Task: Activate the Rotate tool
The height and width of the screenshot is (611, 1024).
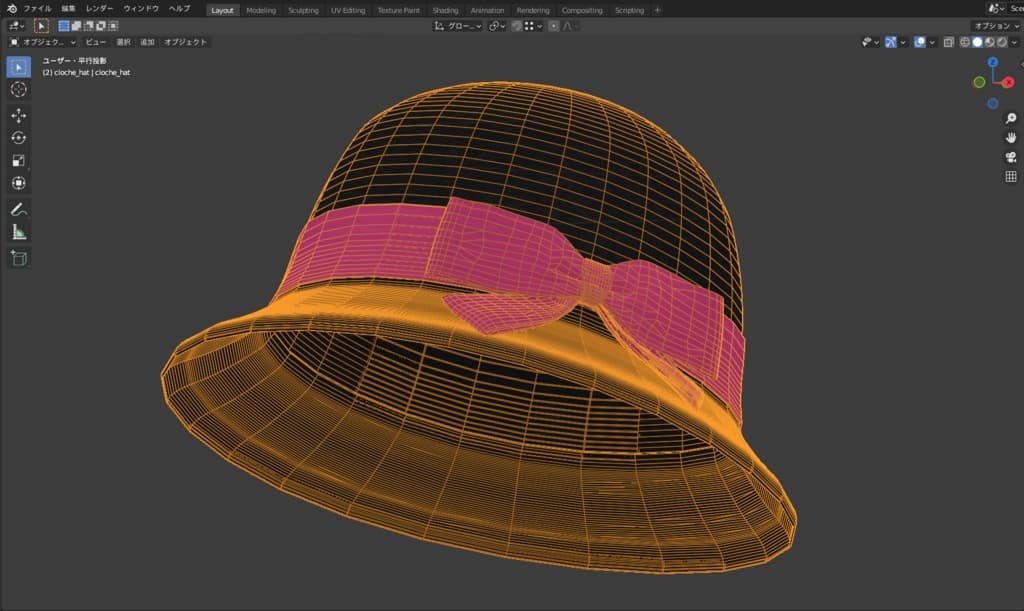Action: coord(18,138)
